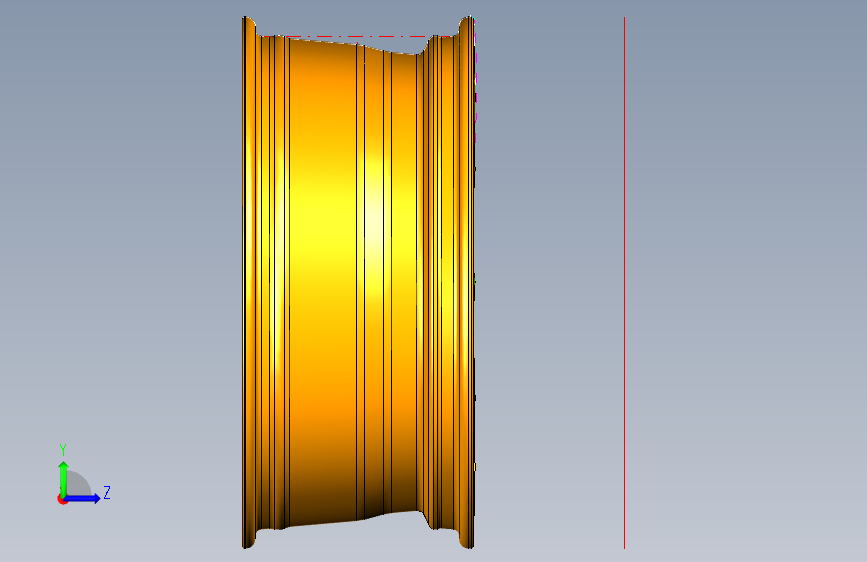Image resolution: width=867 pixels, height=562 pixels.
Task: Select the magenta dashed sketch line on rim edge
Action: [x=475, y=83]
